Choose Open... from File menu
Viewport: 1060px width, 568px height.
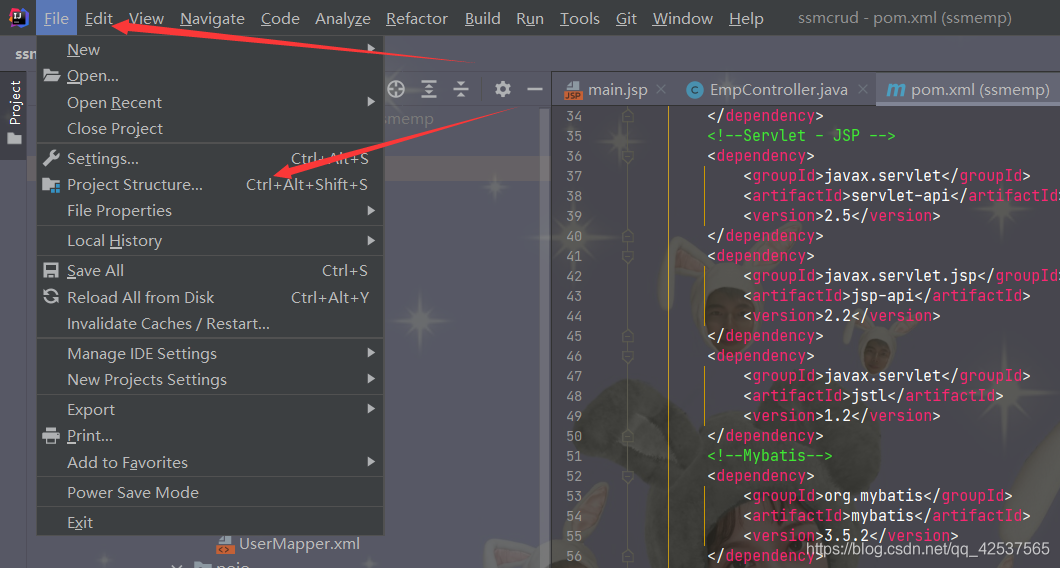click(x=210, y=75)
